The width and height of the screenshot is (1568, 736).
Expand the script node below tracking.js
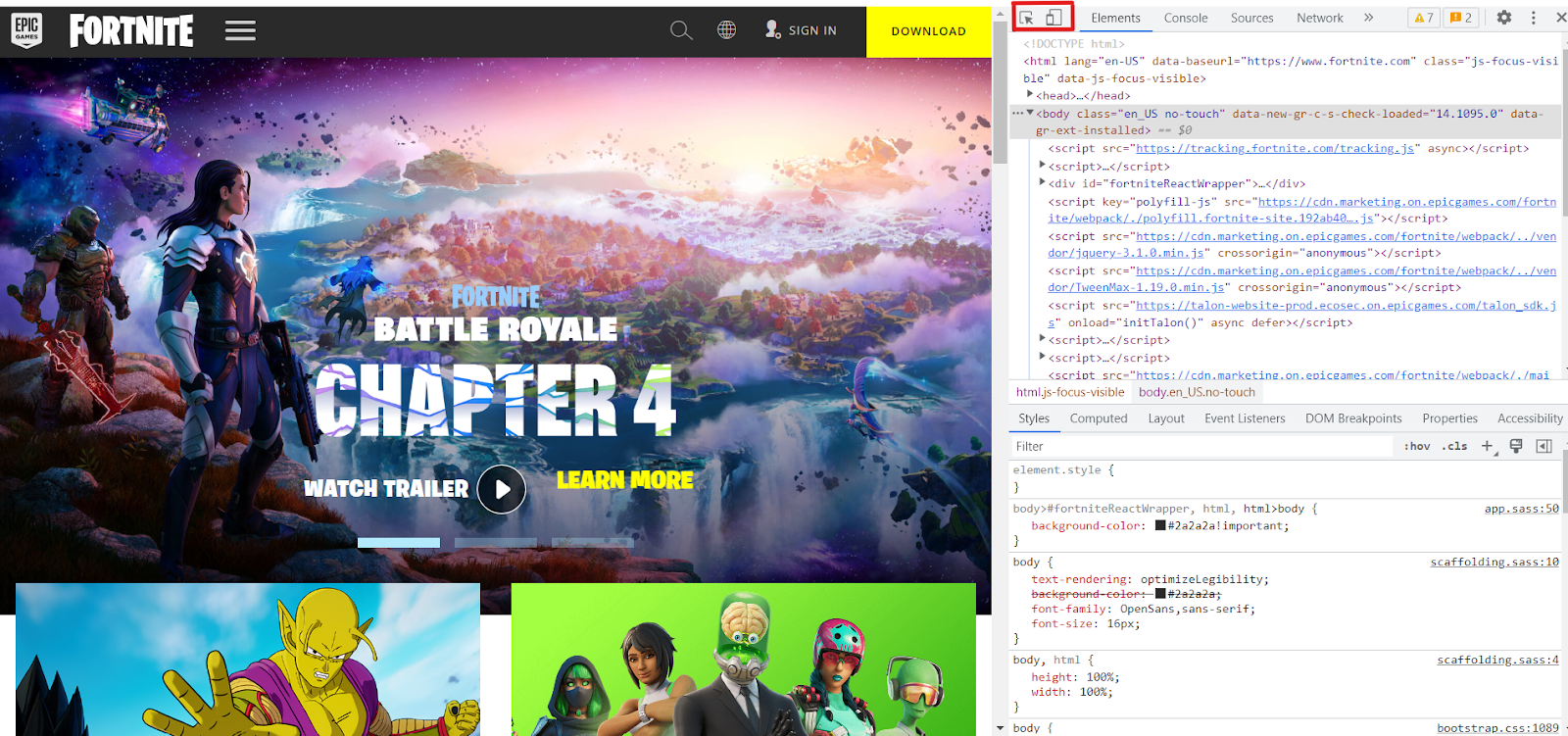tap(1042, 166)
